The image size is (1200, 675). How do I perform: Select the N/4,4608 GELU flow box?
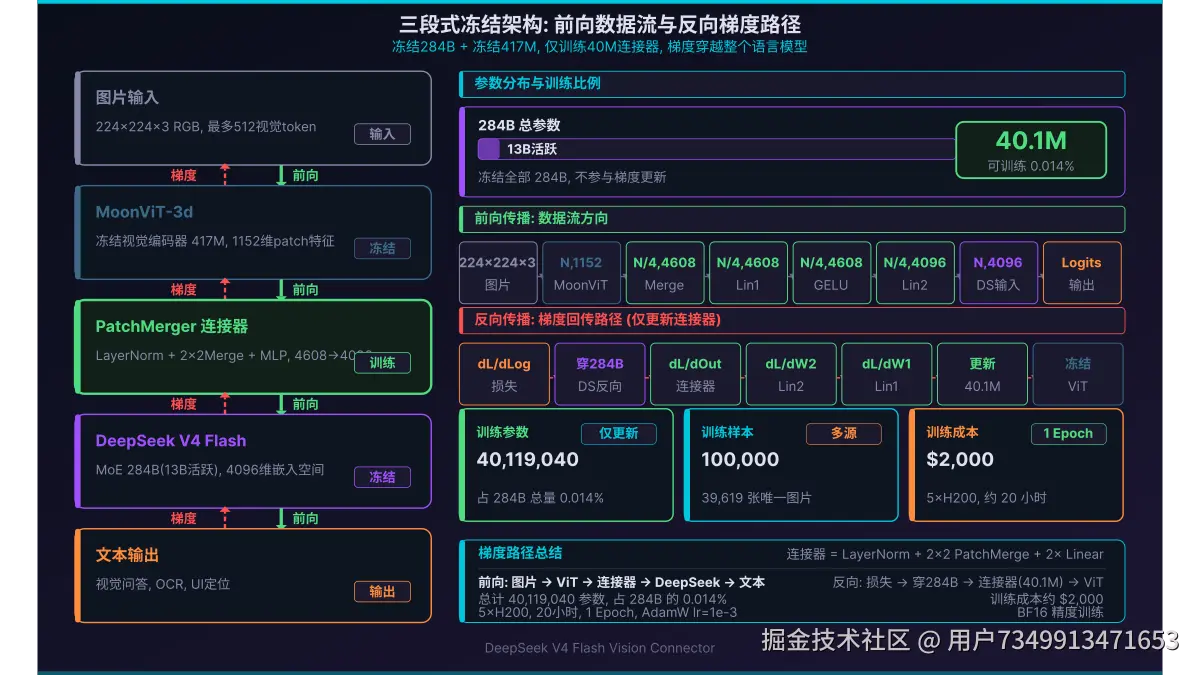831,273
